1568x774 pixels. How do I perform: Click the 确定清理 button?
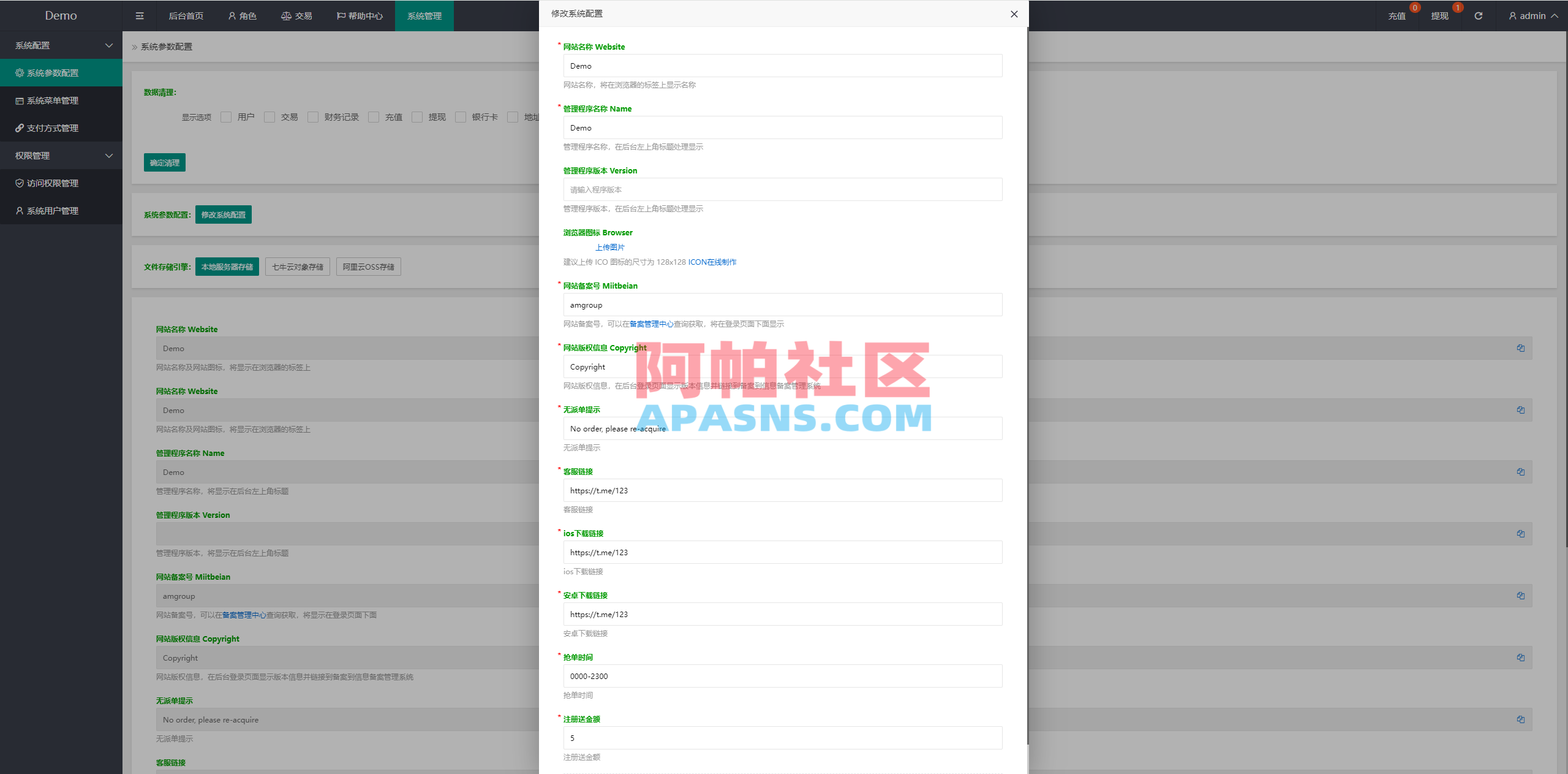164,162
